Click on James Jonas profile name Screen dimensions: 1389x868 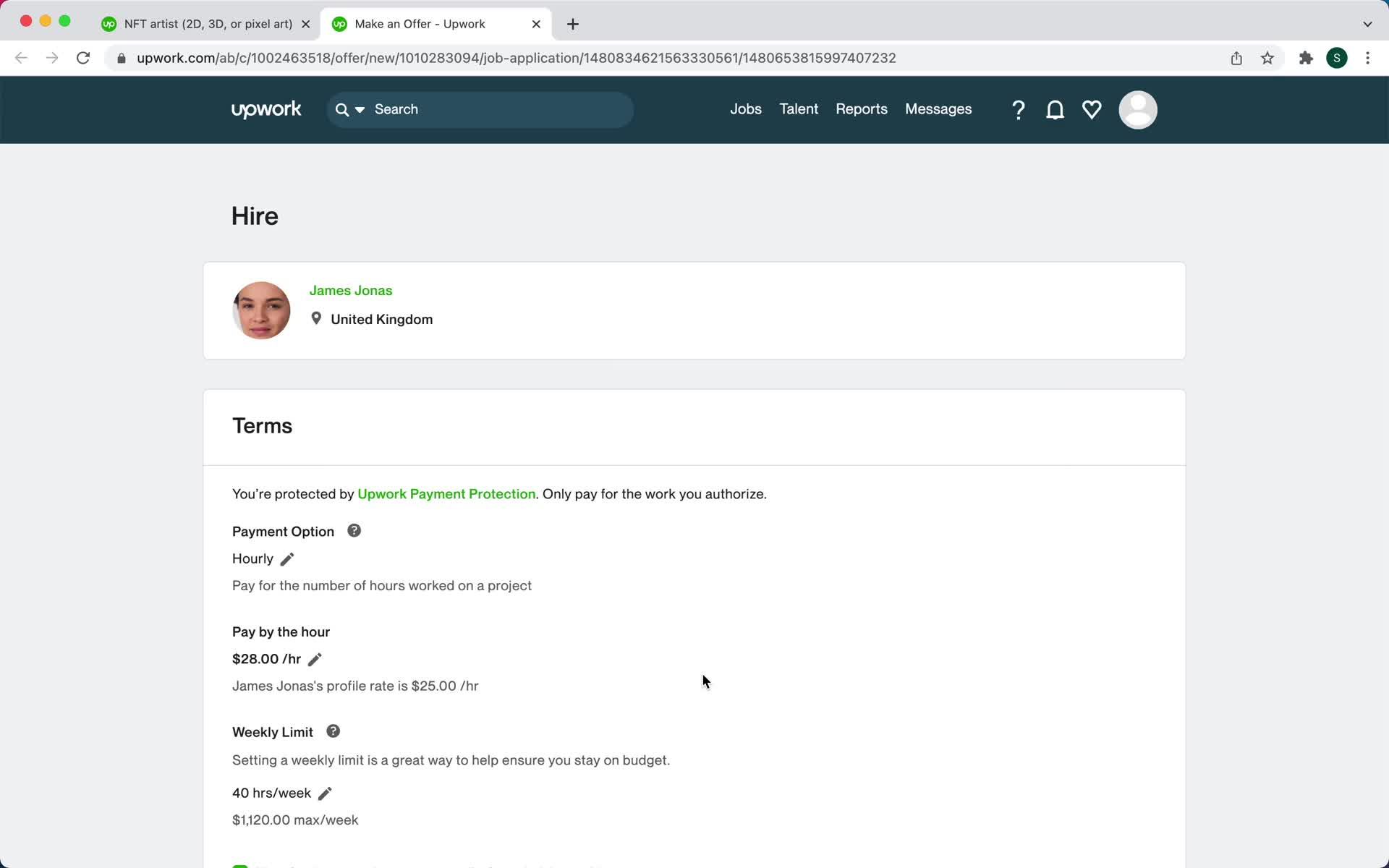[351, 290]
